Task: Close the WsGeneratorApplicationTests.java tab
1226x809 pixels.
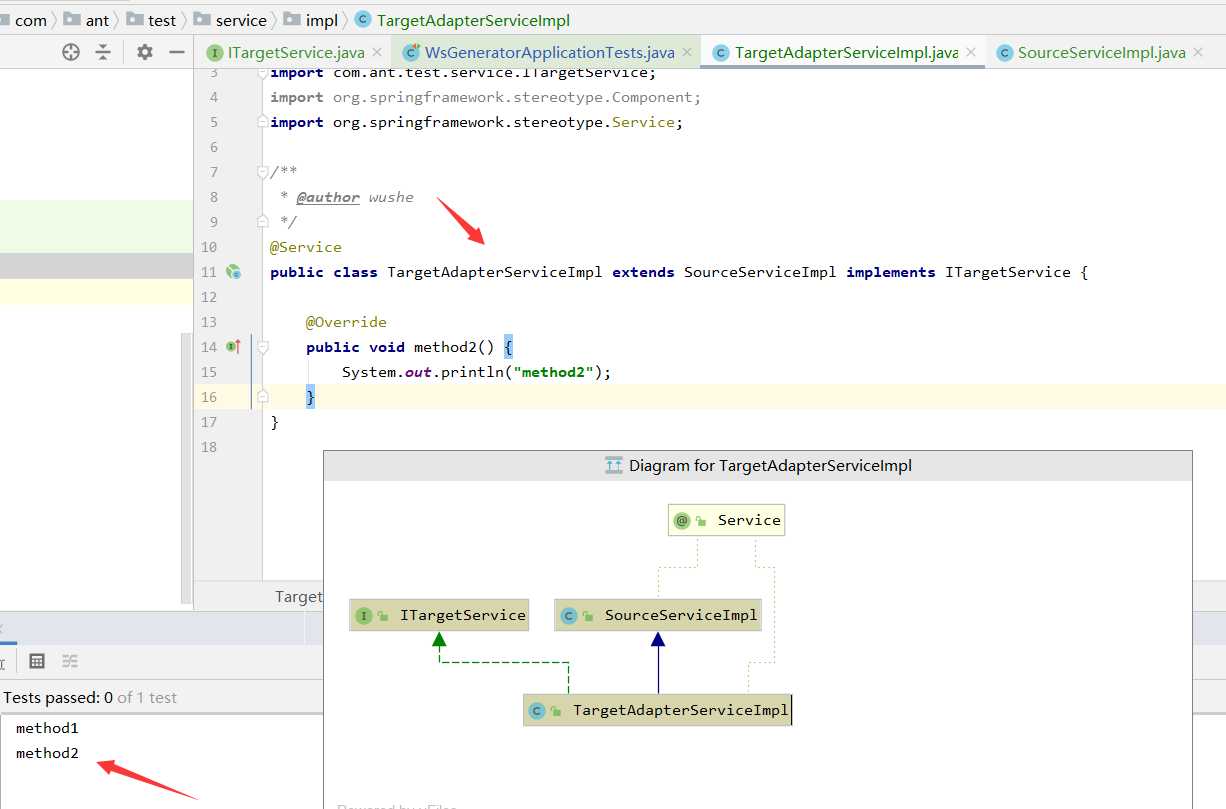Action: coord(687,52)
